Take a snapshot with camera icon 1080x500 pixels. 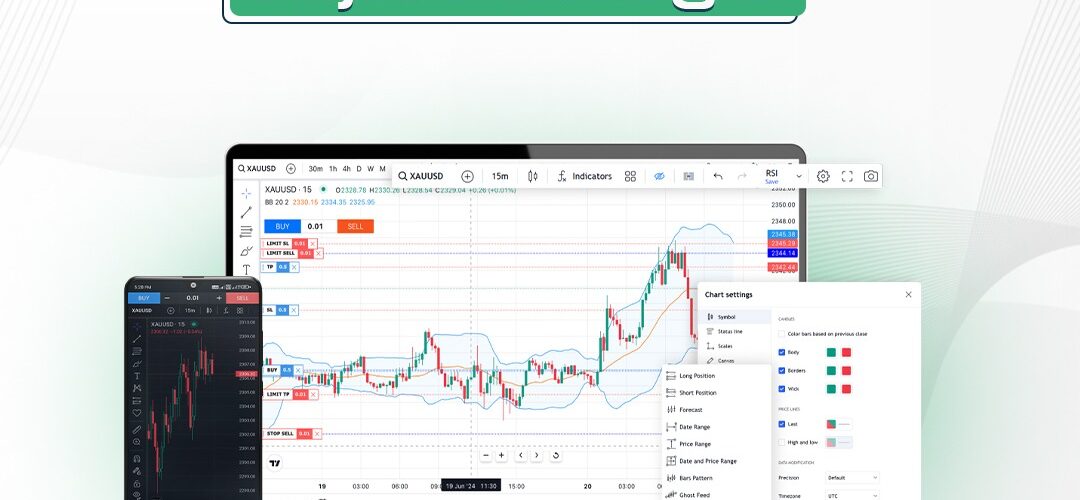click(x=871, y=176)
